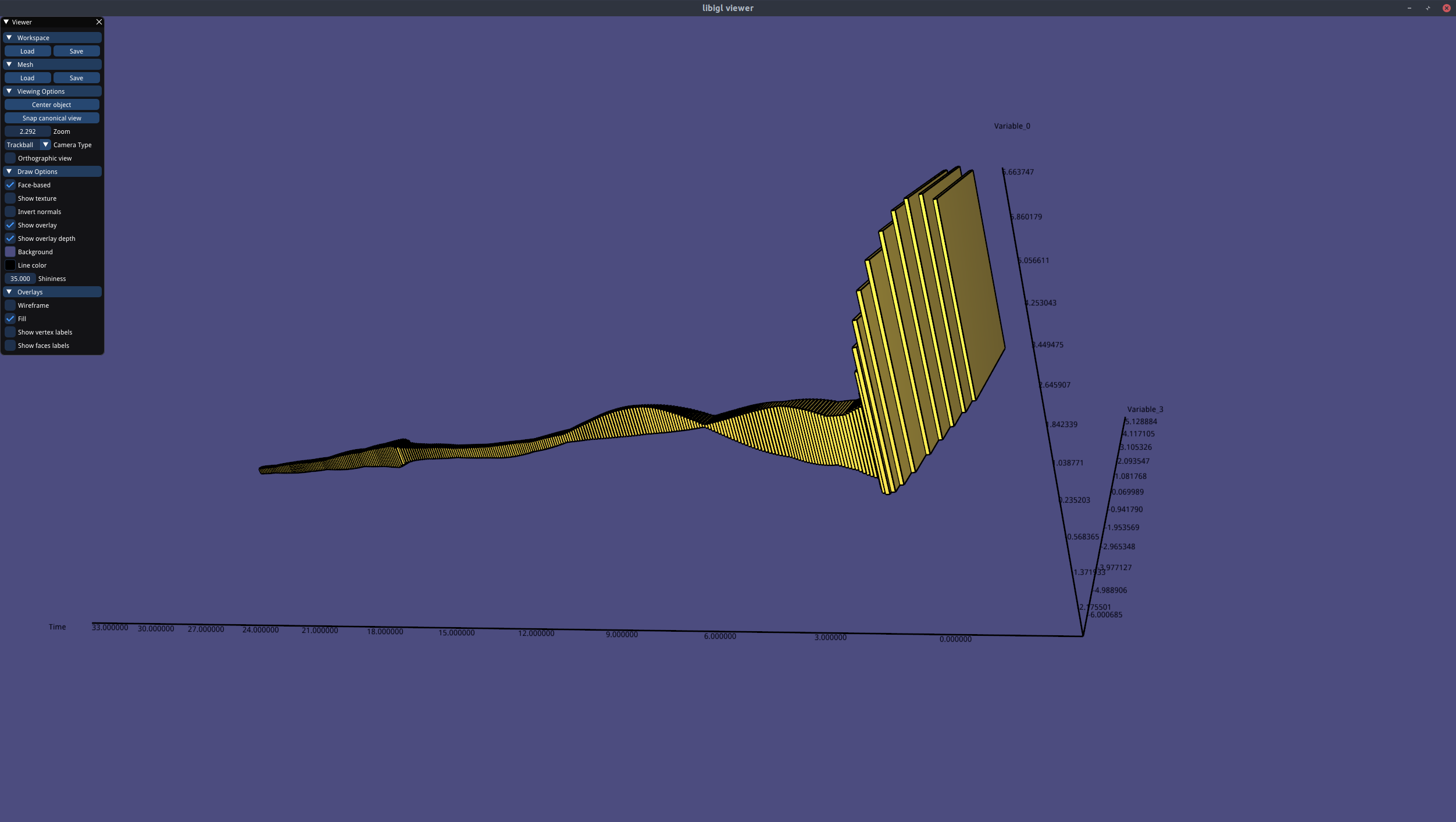Minimize the libigl viewer window
The height and width of the screenshot is (822, 1456).
click(x=1409, y=8)
